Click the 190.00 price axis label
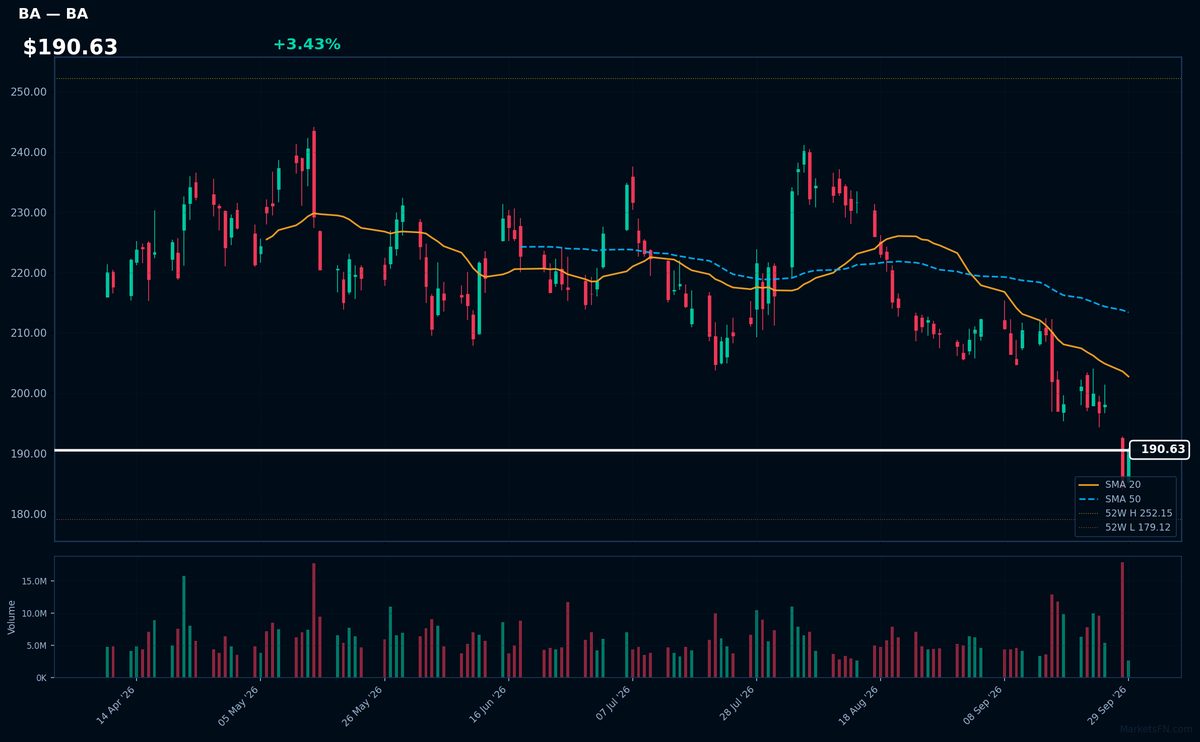This screenshot has width=1200, height=742. (x=28, y=454)
